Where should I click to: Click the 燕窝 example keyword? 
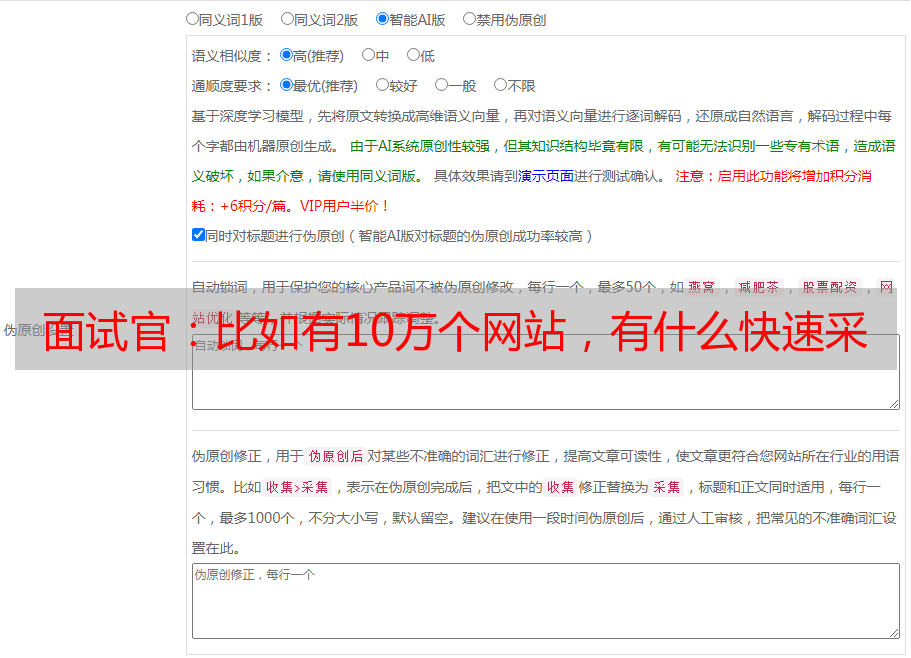701,287
